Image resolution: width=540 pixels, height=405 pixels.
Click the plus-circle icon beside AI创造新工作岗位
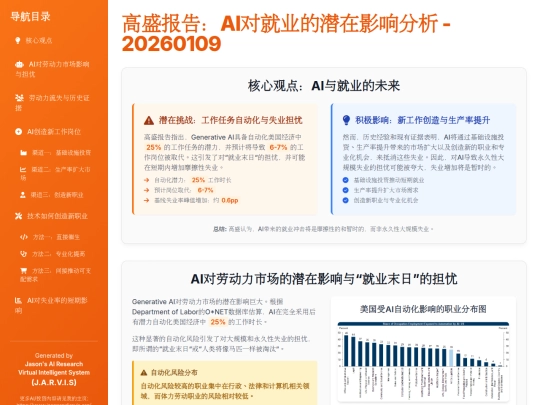click(18, 132)
